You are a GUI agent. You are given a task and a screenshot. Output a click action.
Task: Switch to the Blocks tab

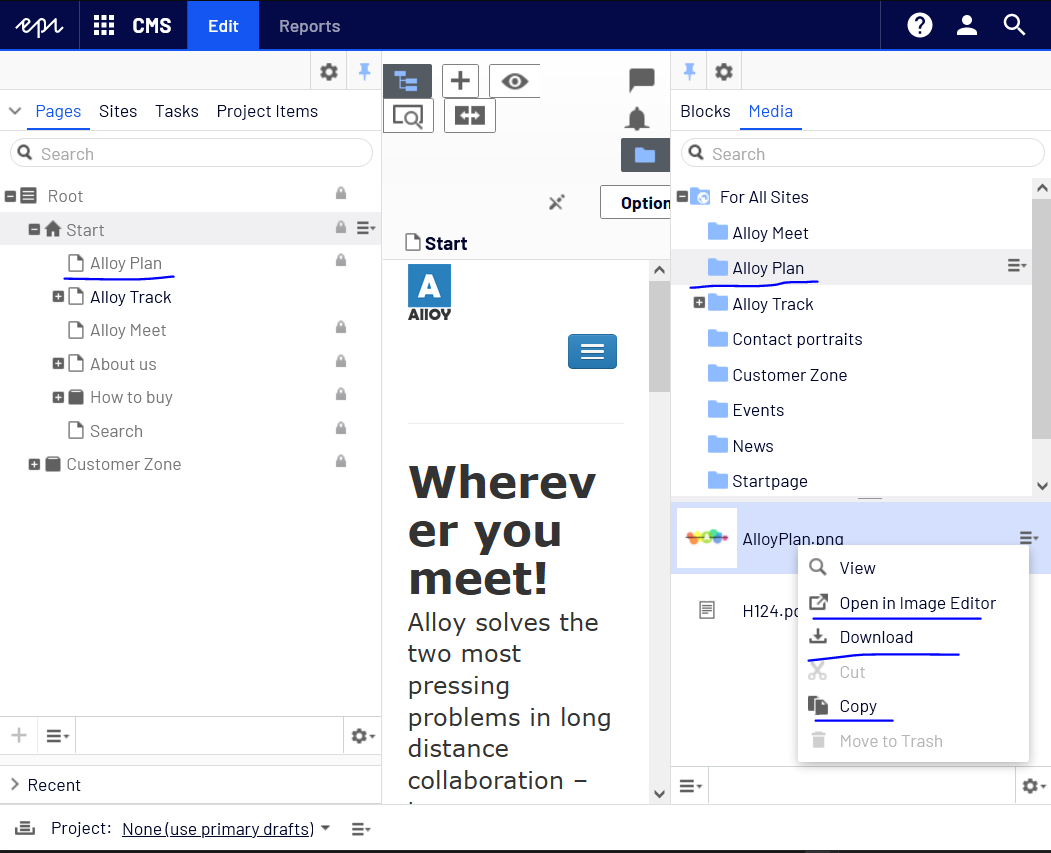[705, 111]
